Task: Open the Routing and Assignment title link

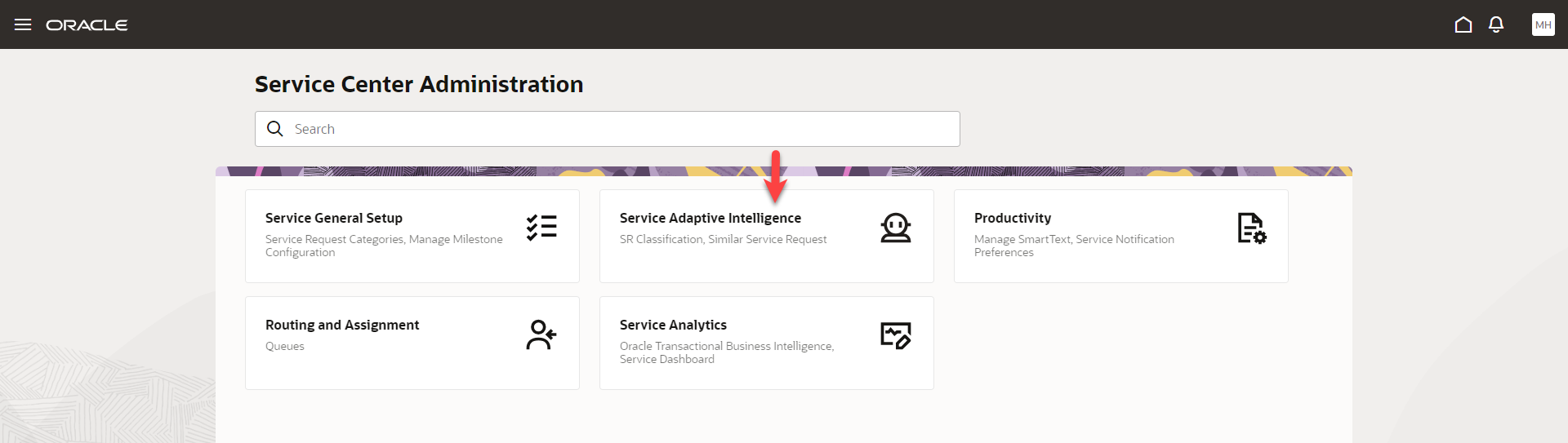Action: click(x=342, y=325)
